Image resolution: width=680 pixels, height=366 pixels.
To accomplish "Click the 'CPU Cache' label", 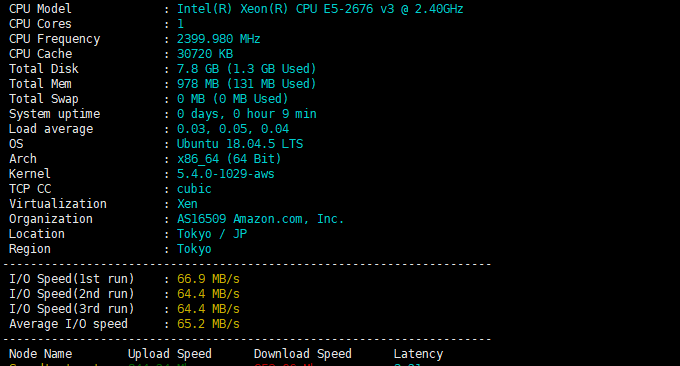I will point(40,54).
